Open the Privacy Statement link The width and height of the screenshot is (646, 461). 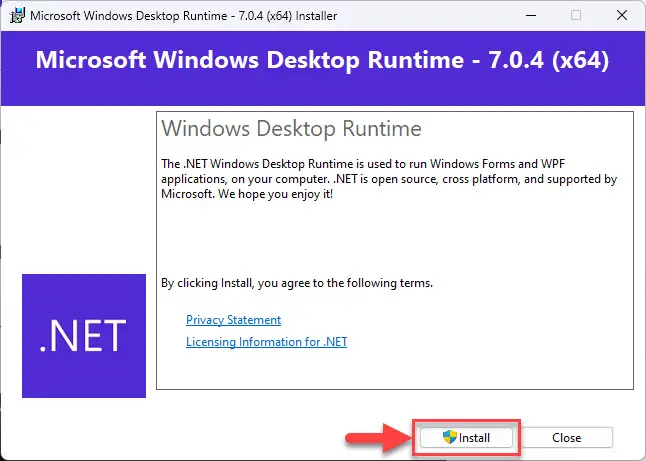[x=234, y=320]
